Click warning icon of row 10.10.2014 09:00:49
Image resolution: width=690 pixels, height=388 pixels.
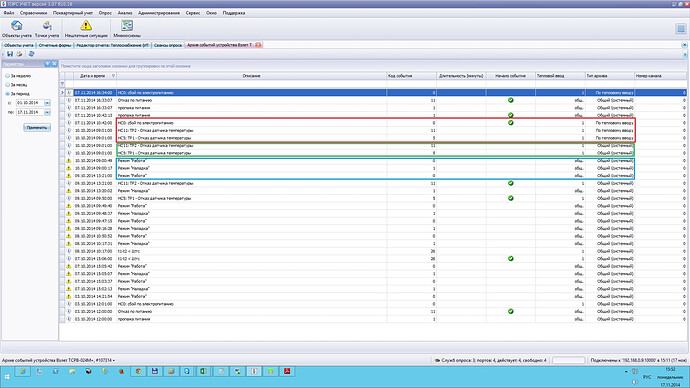(x=69, y=161)
